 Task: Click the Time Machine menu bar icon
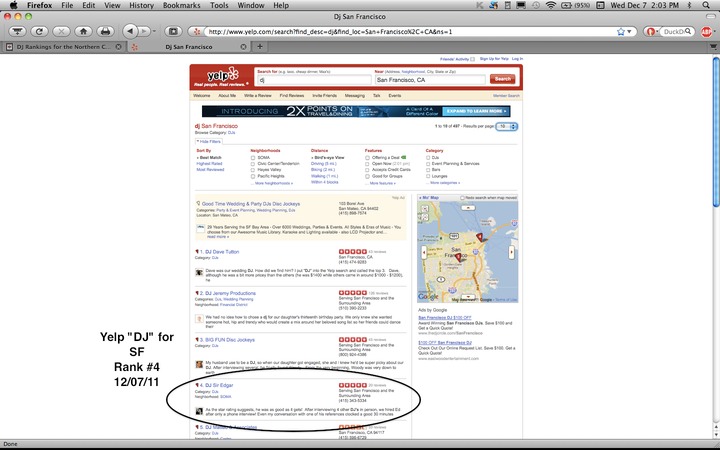click(x=536, y=6)
